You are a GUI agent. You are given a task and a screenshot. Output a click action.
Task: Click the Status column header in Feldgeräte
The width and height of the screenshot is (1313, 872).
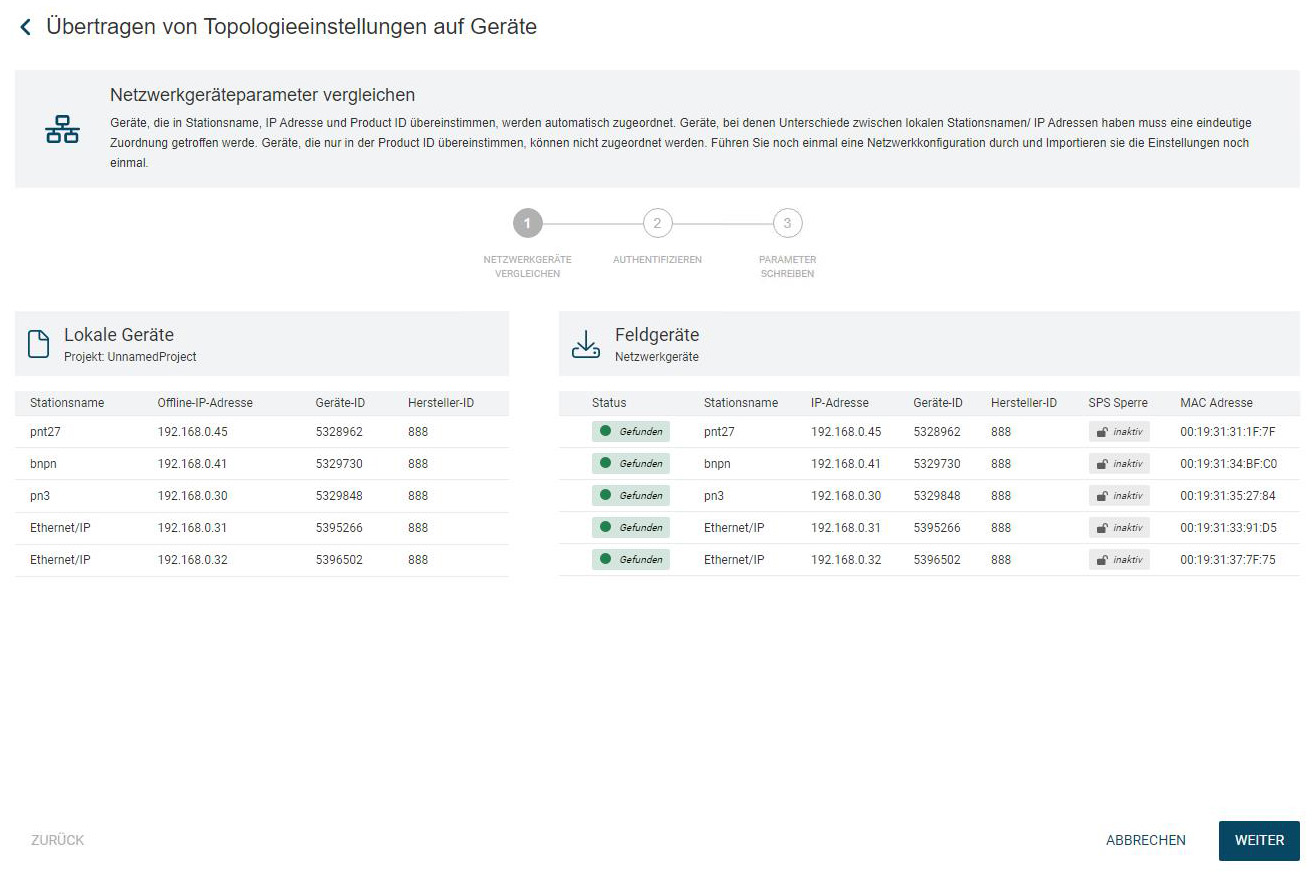pos(609,403)
